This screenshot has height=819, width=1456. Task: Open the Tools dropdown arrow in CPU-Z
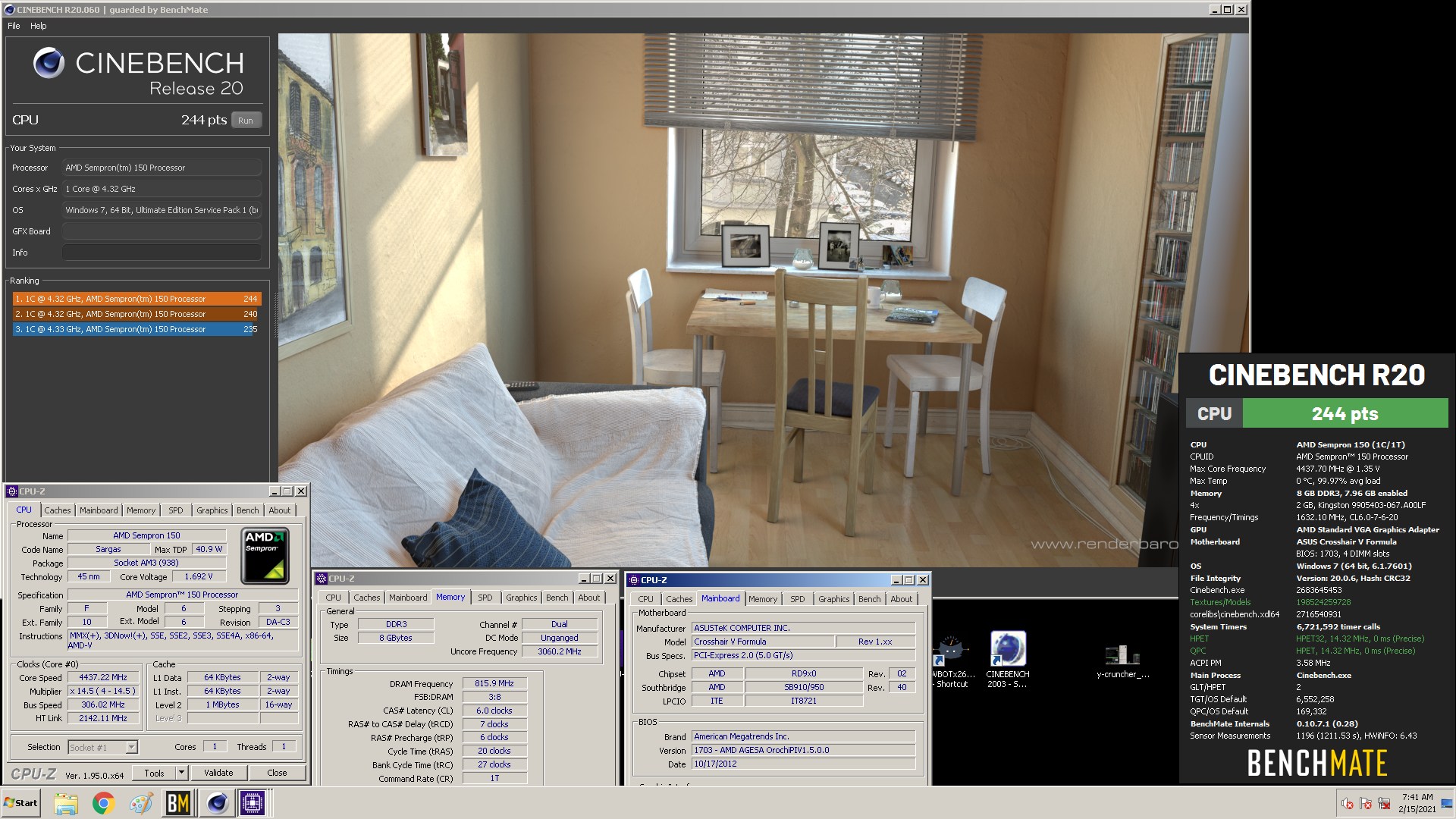181,773
